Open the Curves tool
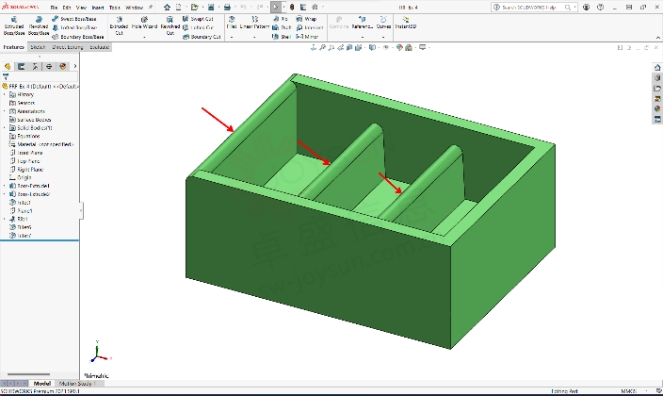The height and width of the screenshot is (396, 664). (383, 23)
